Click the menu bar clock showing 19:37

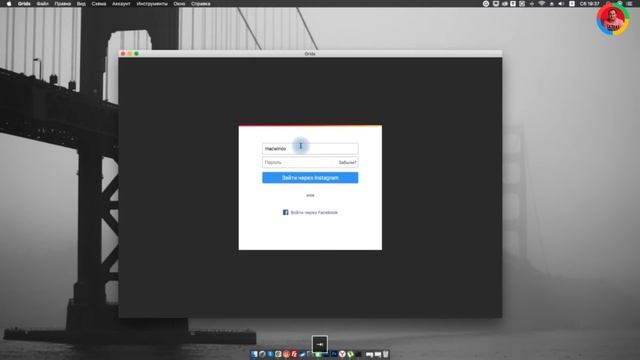pyautogui.click(x=590, y=4)
